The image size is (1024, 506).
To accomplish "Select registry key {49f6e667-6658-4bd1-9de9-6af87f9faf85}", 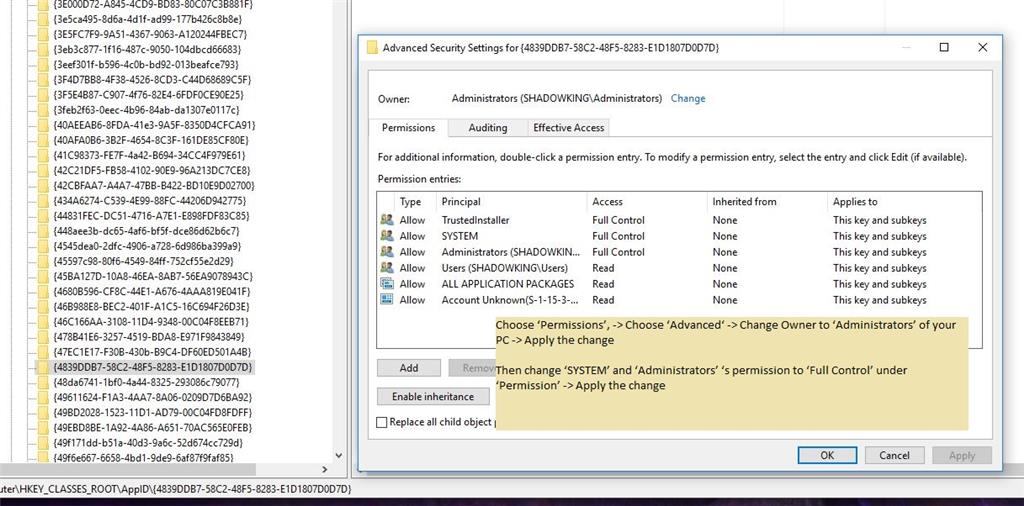I will coord(144,458).
